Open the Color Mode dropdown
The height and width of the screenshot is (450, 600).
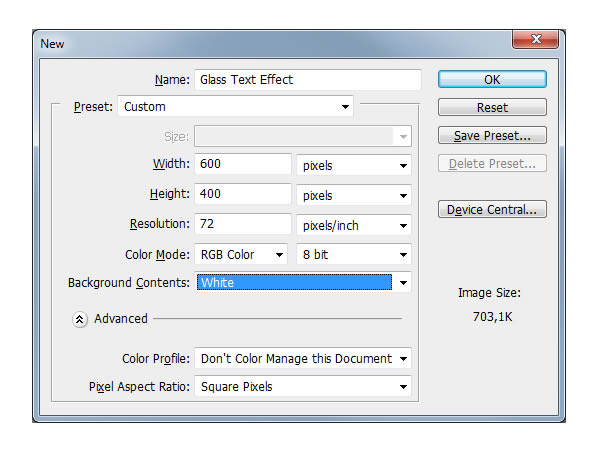(x=241, y=254)
